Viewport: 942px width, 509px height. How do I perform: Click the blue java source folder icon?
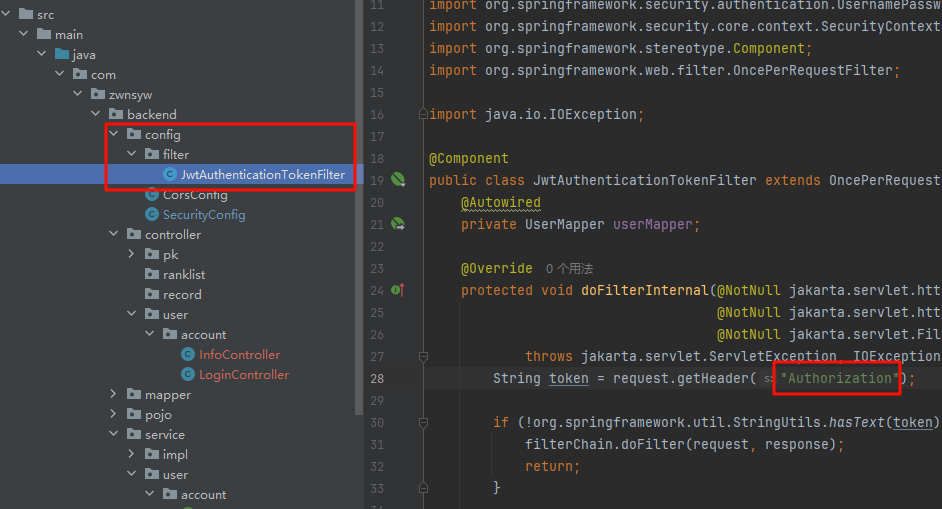62,53
